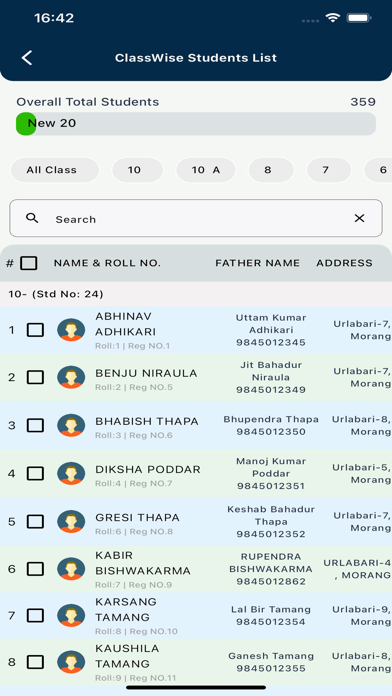Tap Lal Bir Tamang's phone 9845012354
Screen dimensions: 392x696
pos(271,622)
